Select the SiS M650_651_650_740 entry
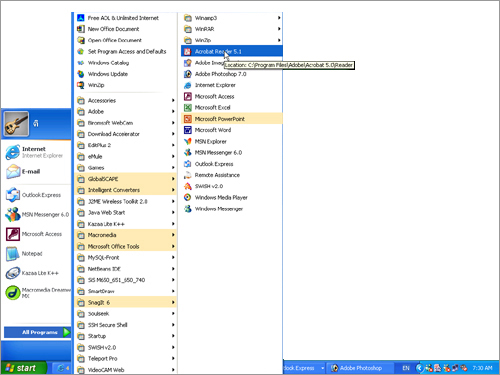 [125, 280]
